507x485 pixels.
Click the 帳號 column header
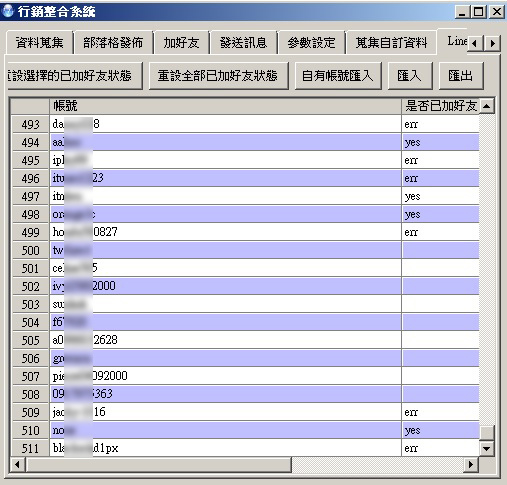click(225, 106)
